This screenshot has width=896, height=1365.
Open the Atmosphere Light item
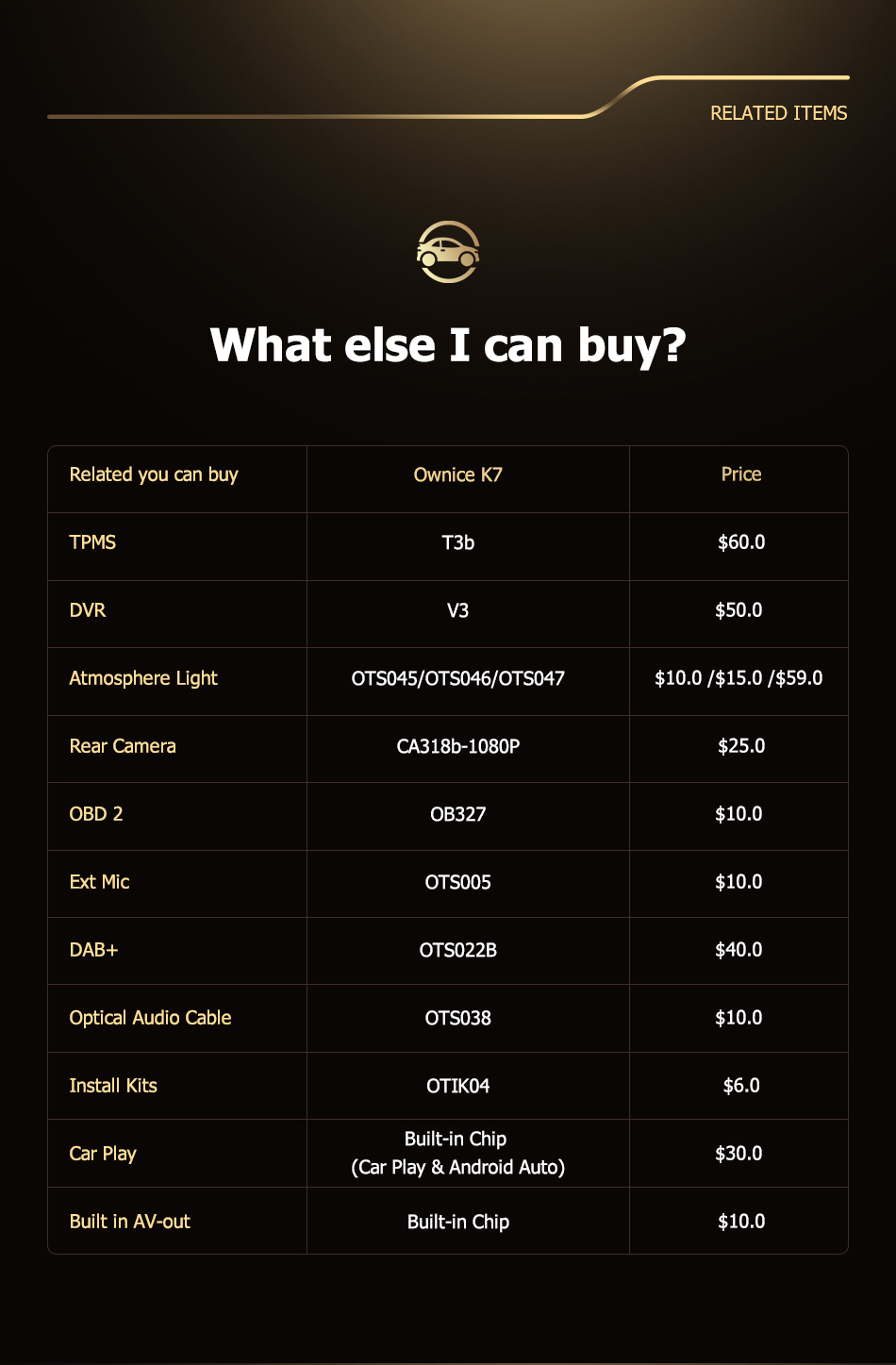(143, 678)
